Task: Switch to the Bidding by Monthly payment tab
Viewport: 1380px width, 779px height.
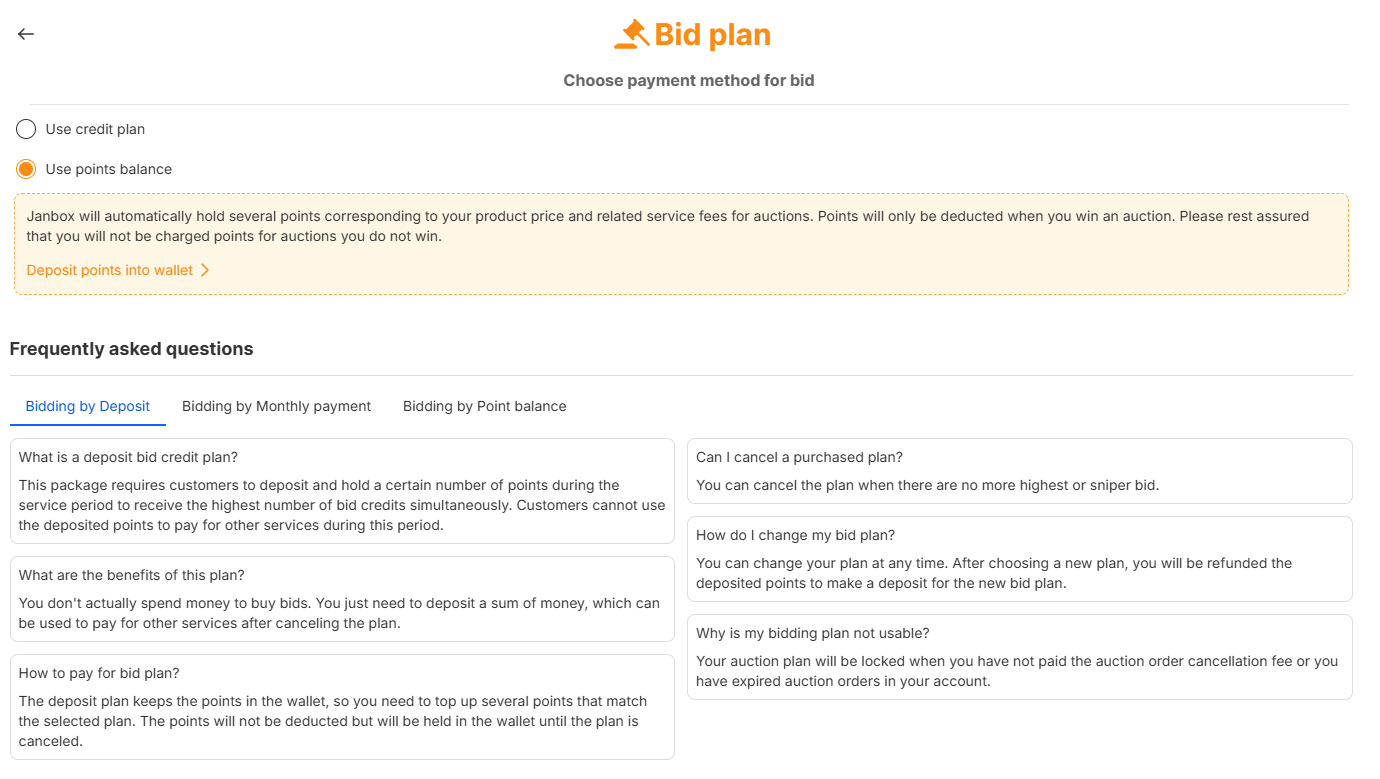Action: point(276,406)
